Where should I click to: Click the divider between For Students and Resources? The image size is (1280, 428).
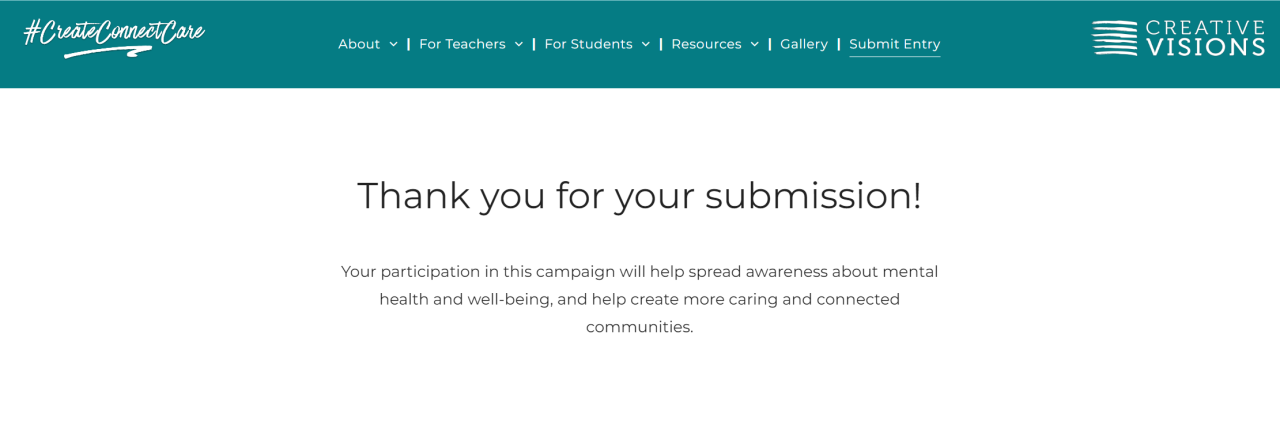point(660,44)
